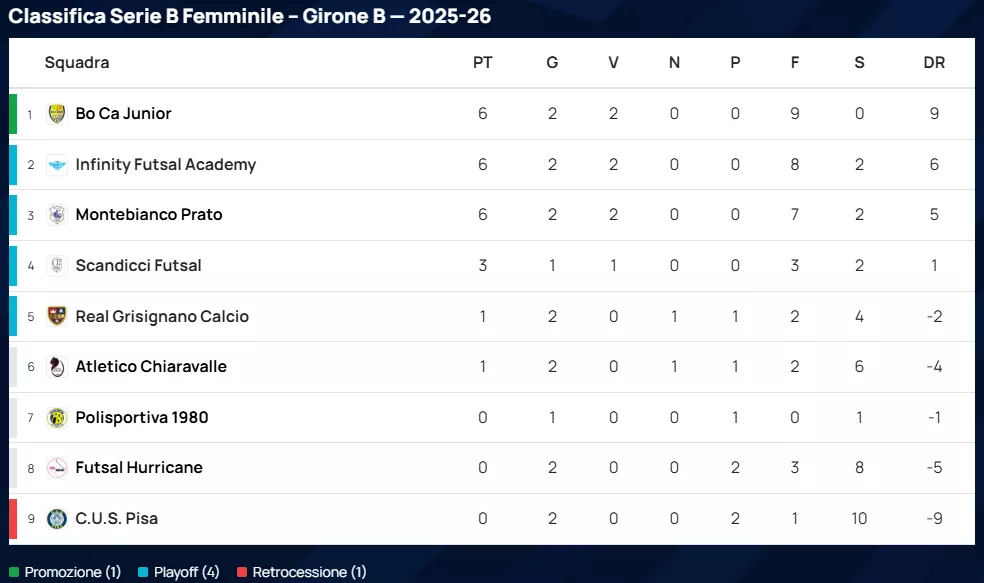The width and height of the screenshot is (984, 583).
Task: Click the Futsal Hurricane team logo
Action: [57, 468]
